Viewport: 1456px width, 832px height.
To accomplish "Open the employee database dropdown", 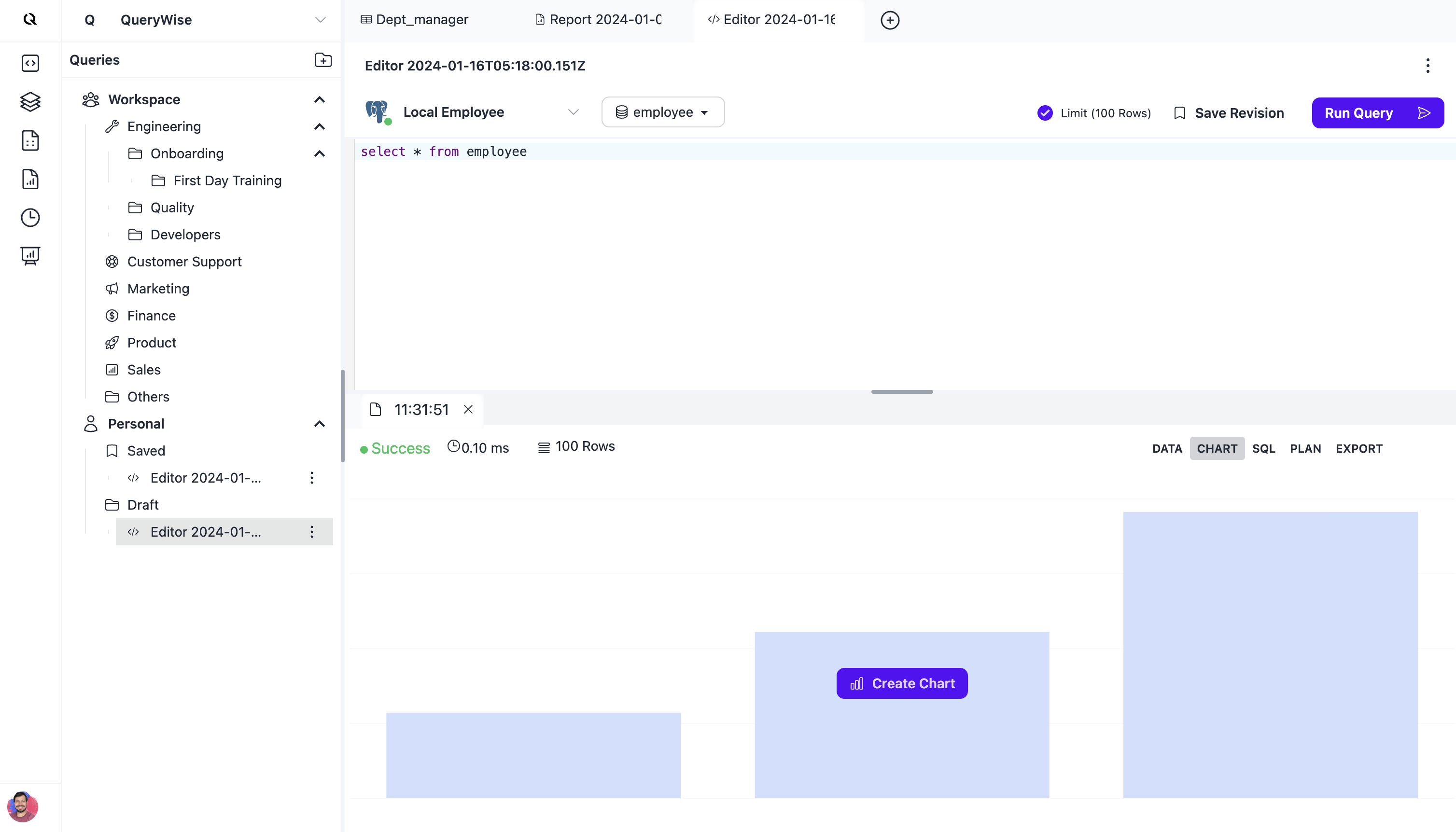I will [x=663, y=112].
